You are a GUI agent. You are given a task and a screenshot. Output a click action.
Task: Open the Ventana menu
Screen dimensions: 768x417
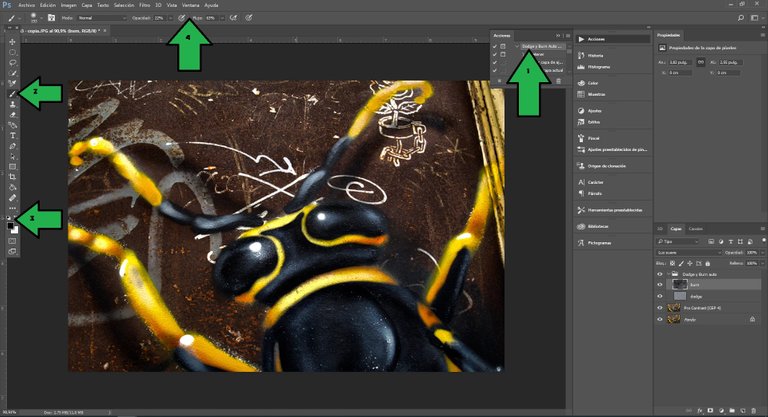click(191, 5)
